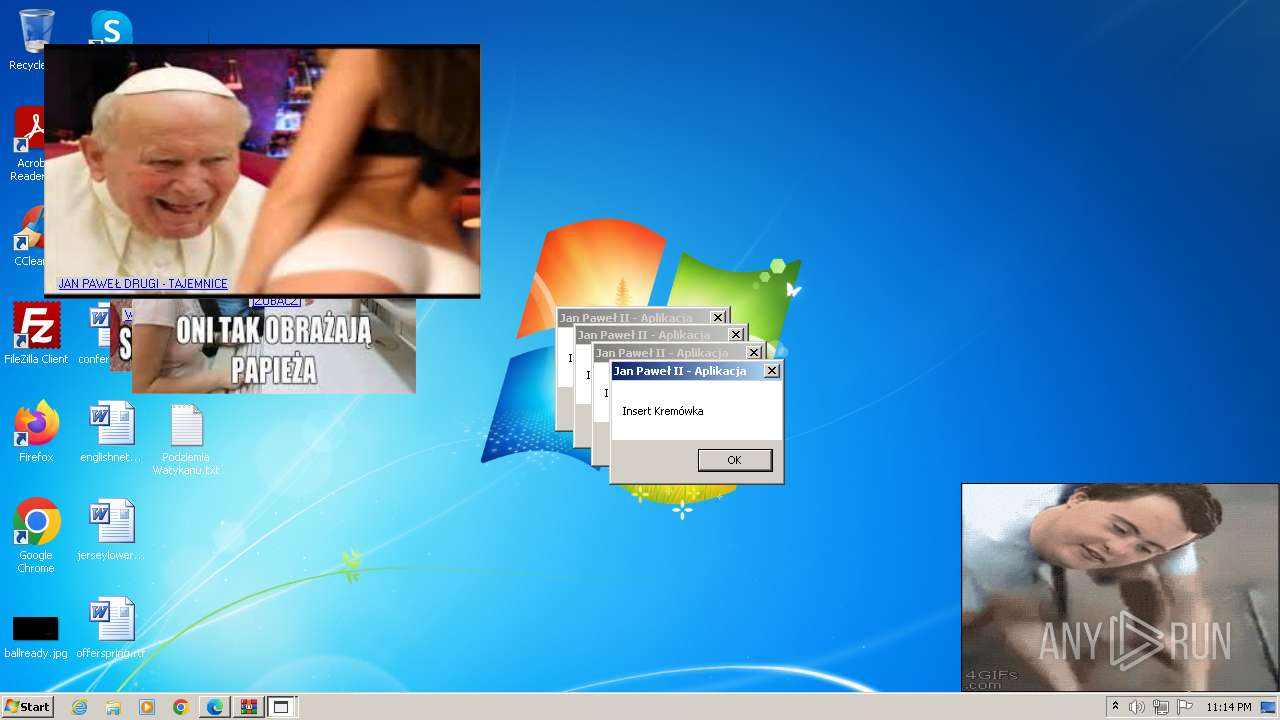The width and height of the screenshot is (1280, 720).
Task: Launch Google Chrome from the desktop icon
Action: pyautogui.click(x=36, y=536)
